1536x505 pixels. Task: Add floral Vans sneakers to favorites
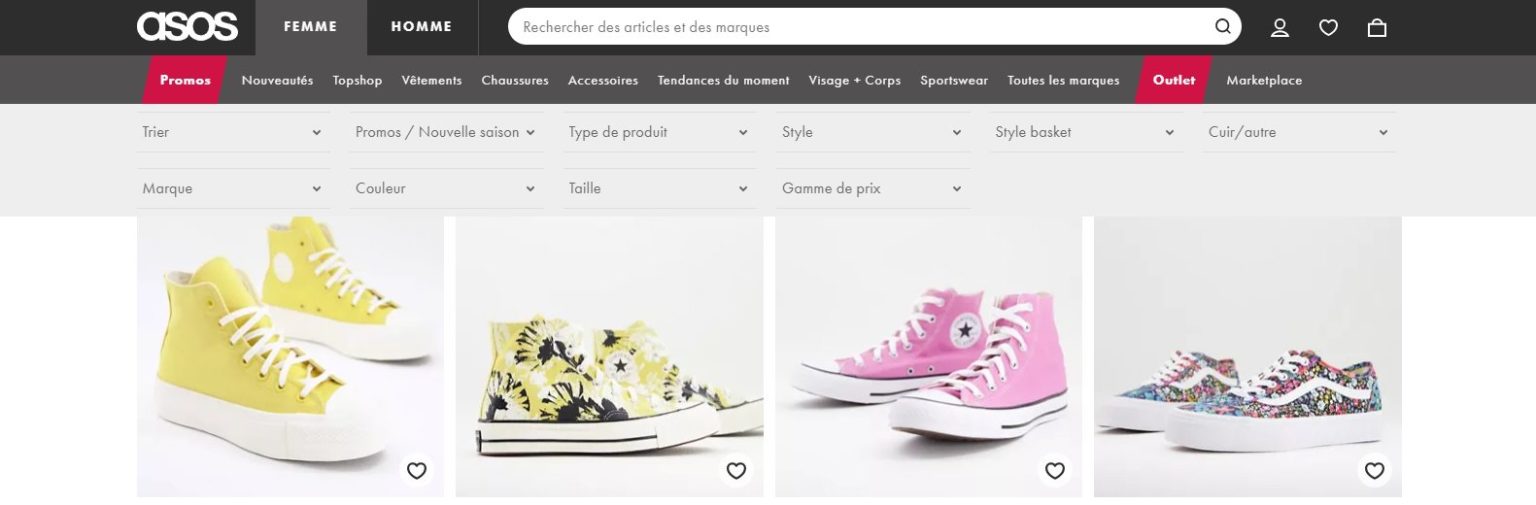coord(1374,471)
